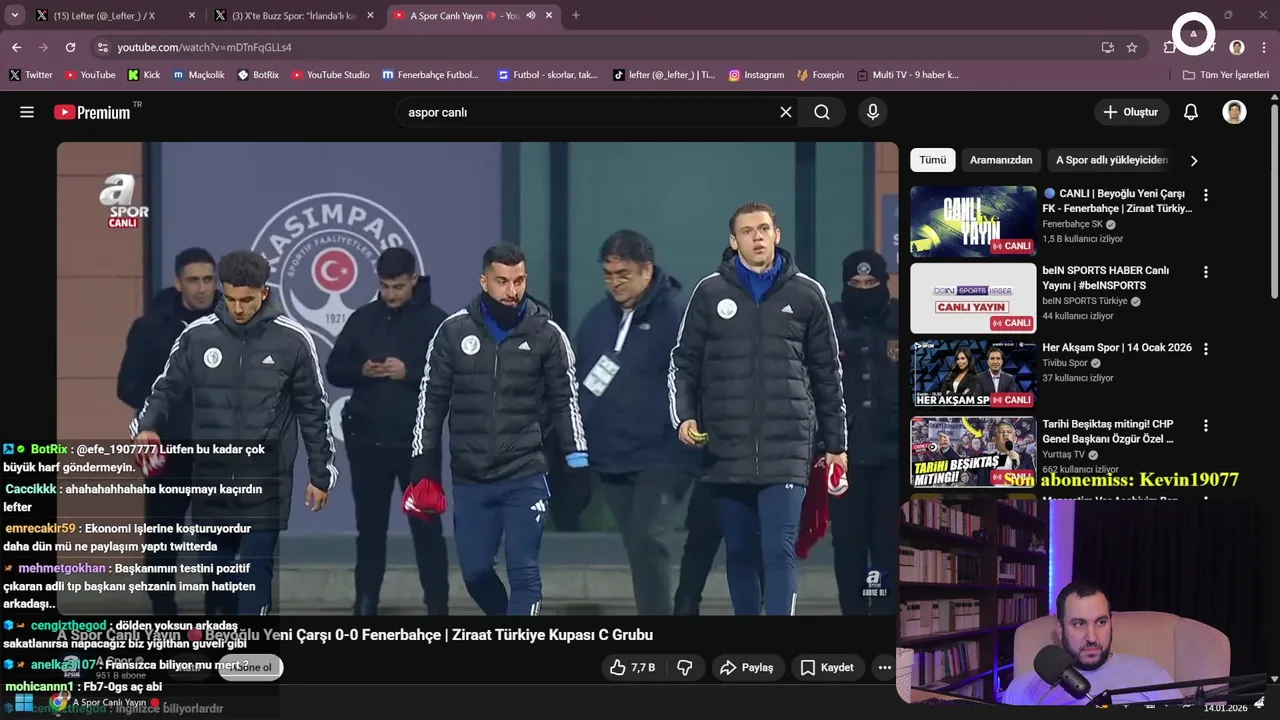Click the Oluştur create button

(x=1131, y=112)
